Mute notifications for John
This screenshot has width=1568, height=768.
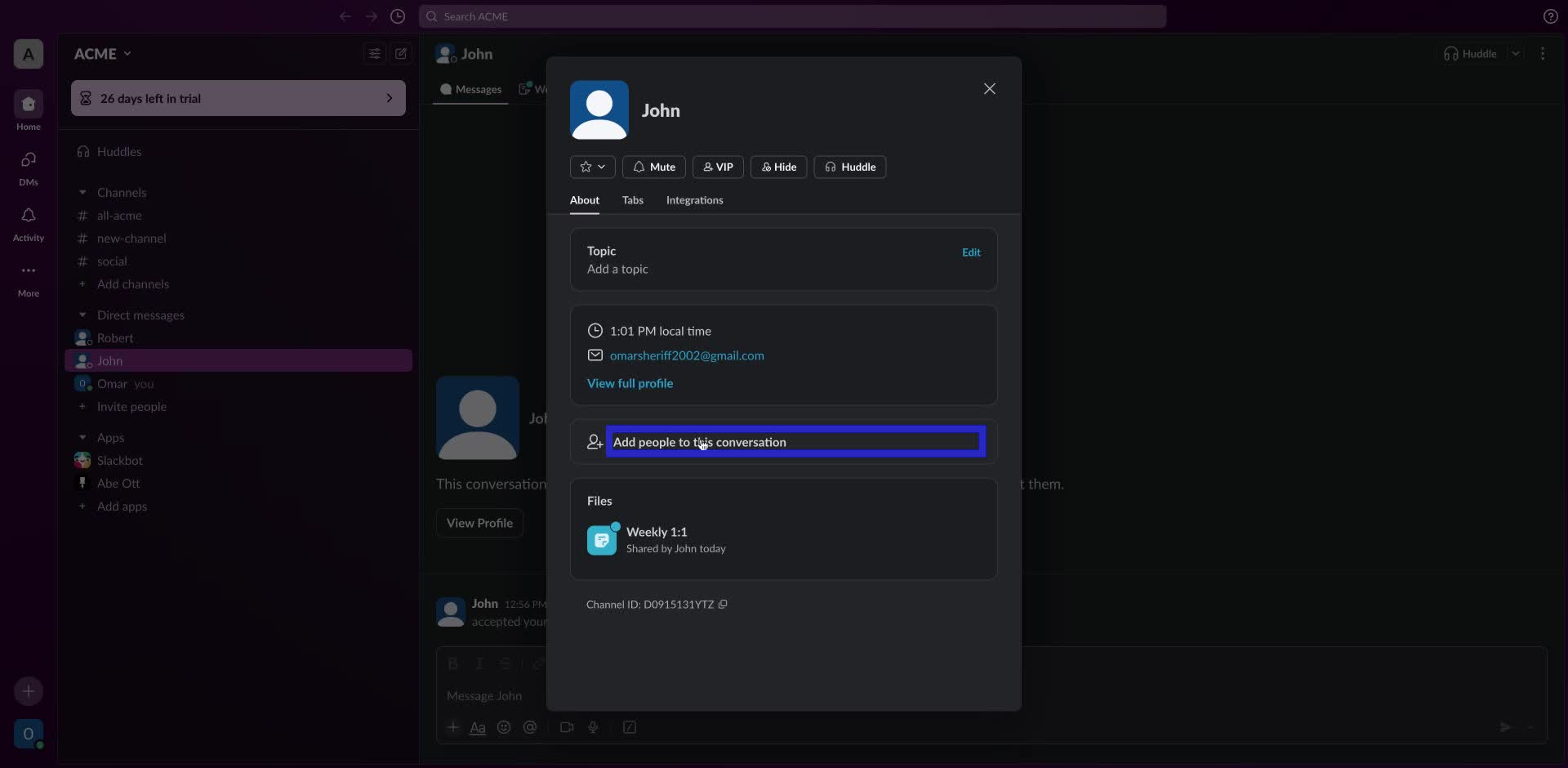point(653,167)
